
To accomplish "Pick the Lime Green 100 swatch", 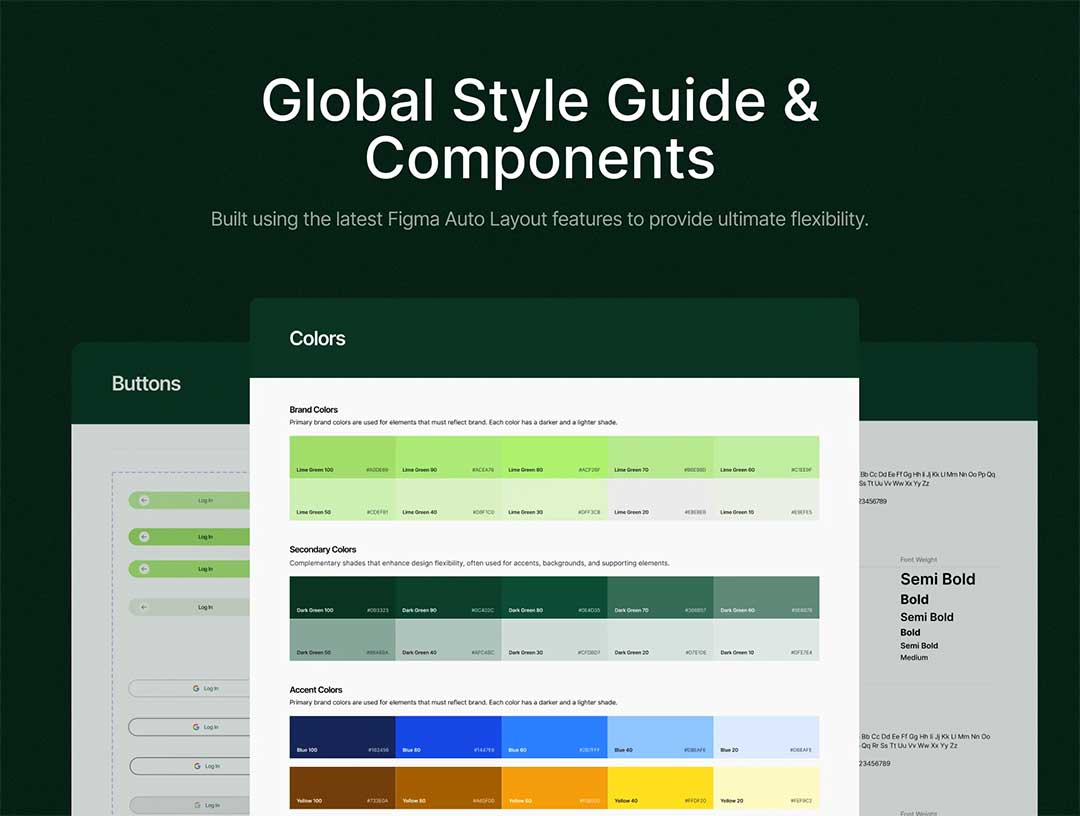I will [342, 457].
